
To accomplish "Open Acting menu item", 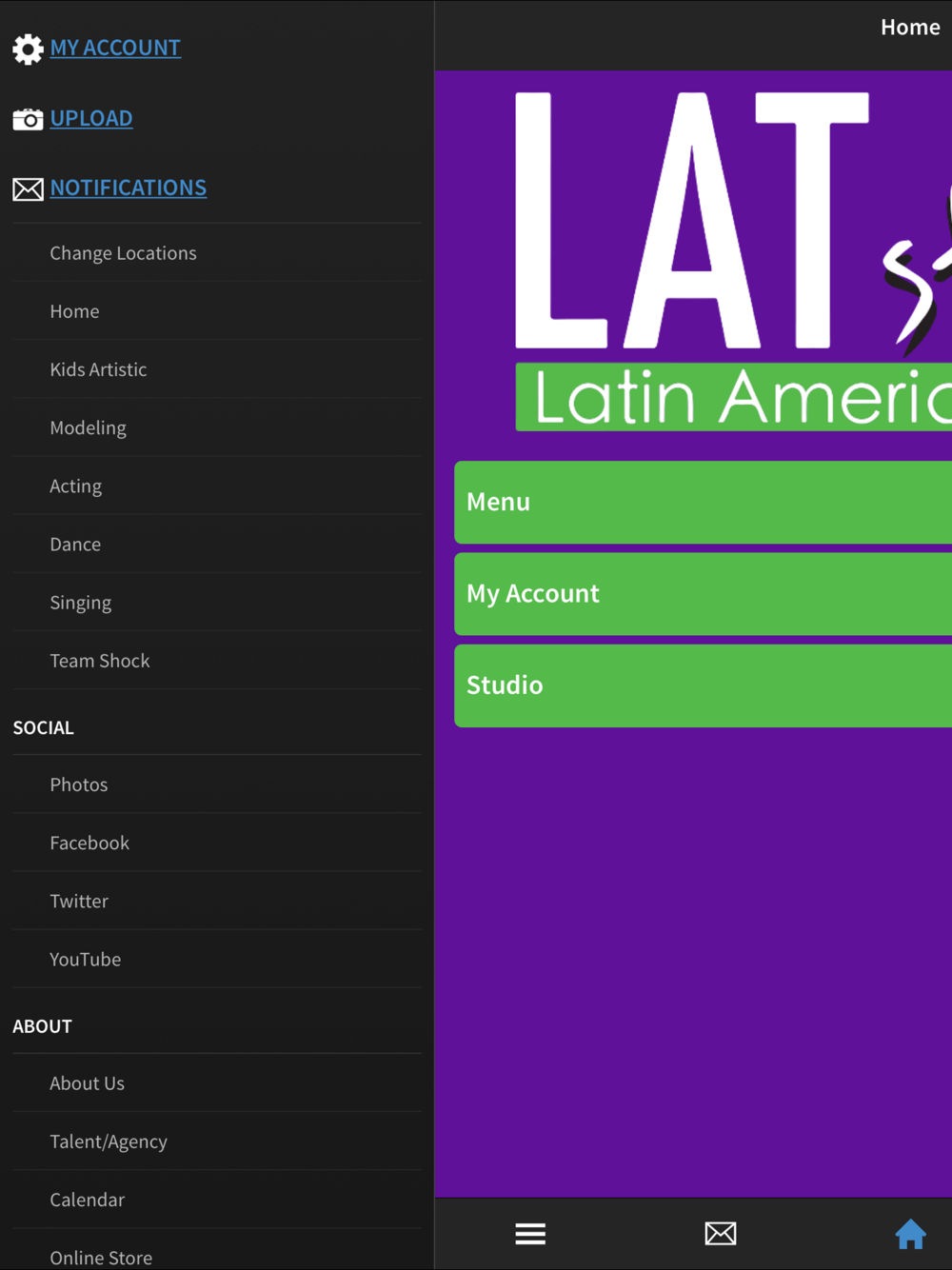I will point(217,486).
